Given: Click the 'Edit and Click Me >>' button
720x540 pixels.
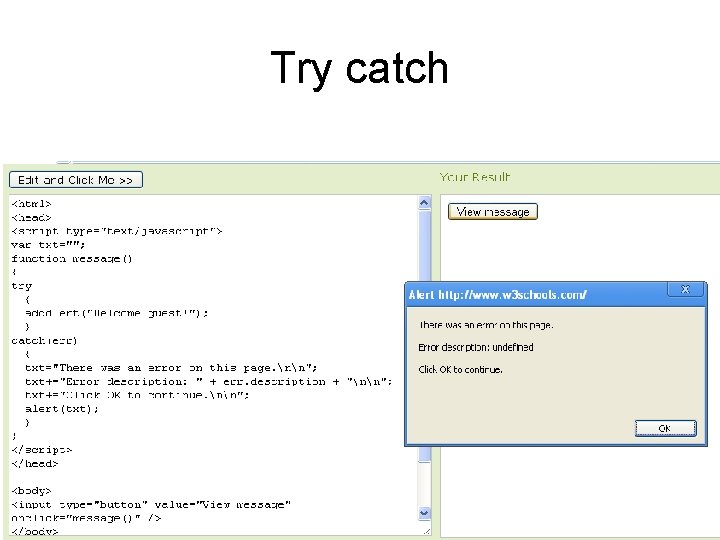Looking at the screenshot, I should (76, 180).
